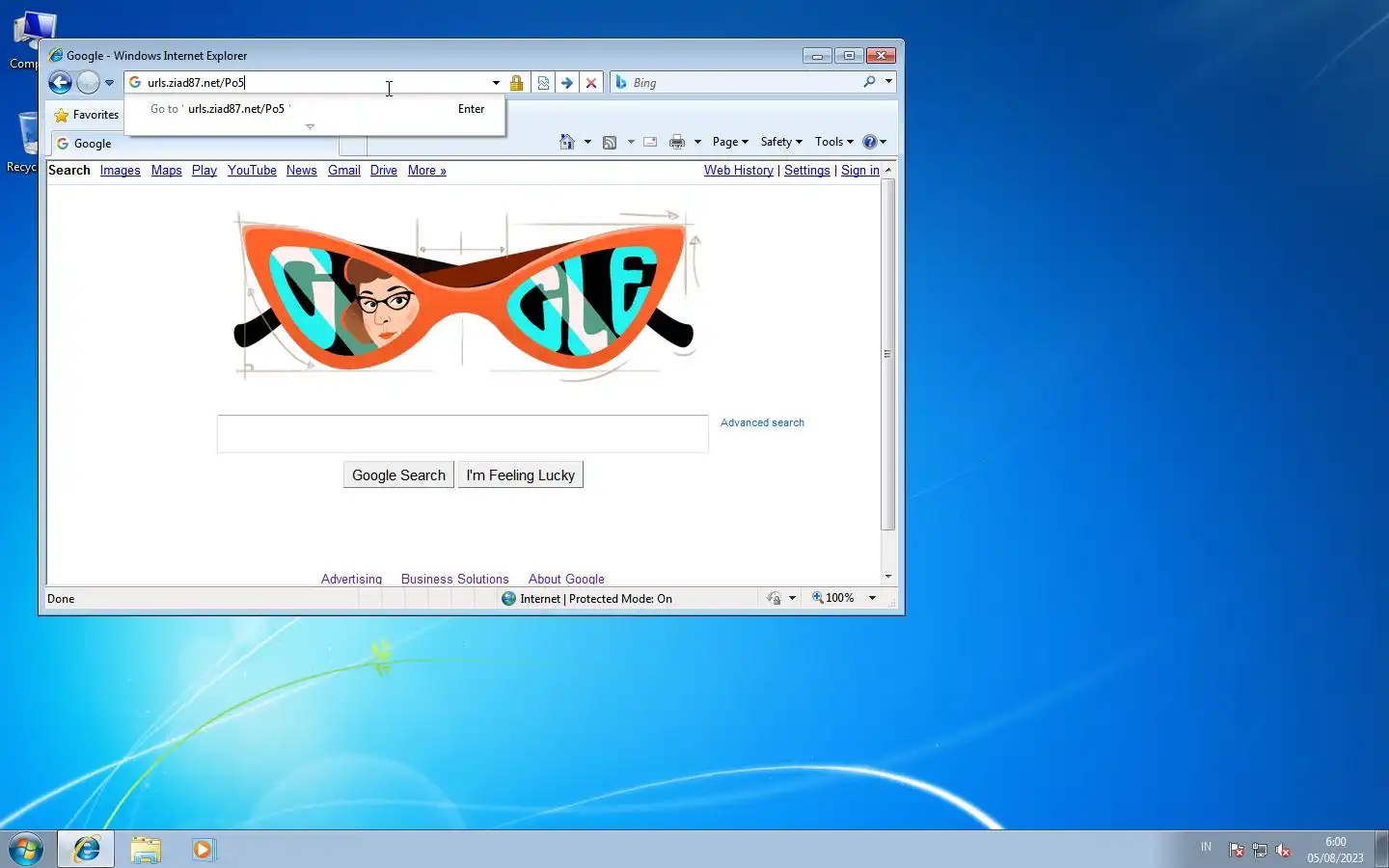Screen dimensions: 1389x868
Task: Open Business Solutions footer link
Action: [454, 579]
